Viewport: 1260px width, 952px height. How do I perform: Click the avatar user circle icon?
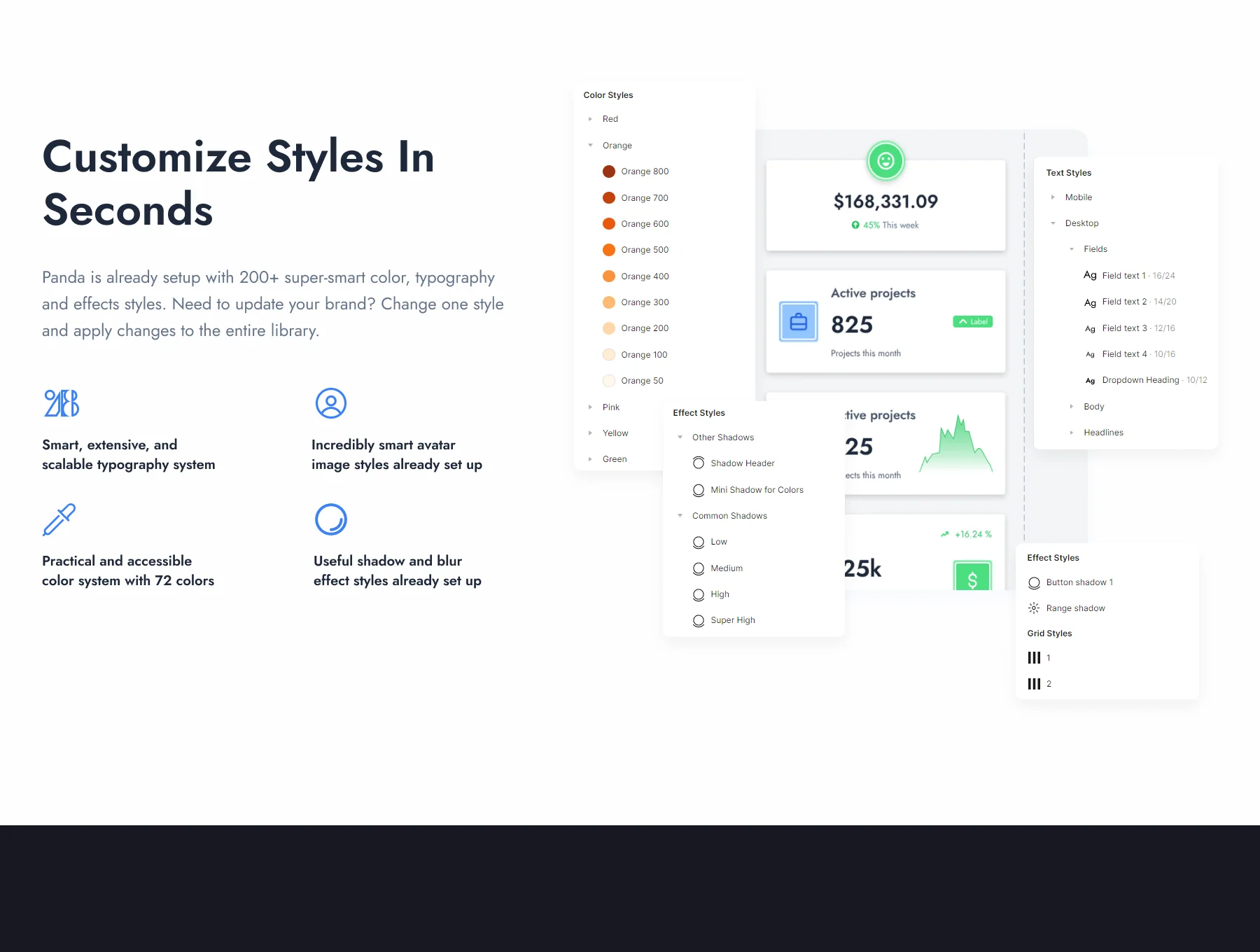pos(331,403)
